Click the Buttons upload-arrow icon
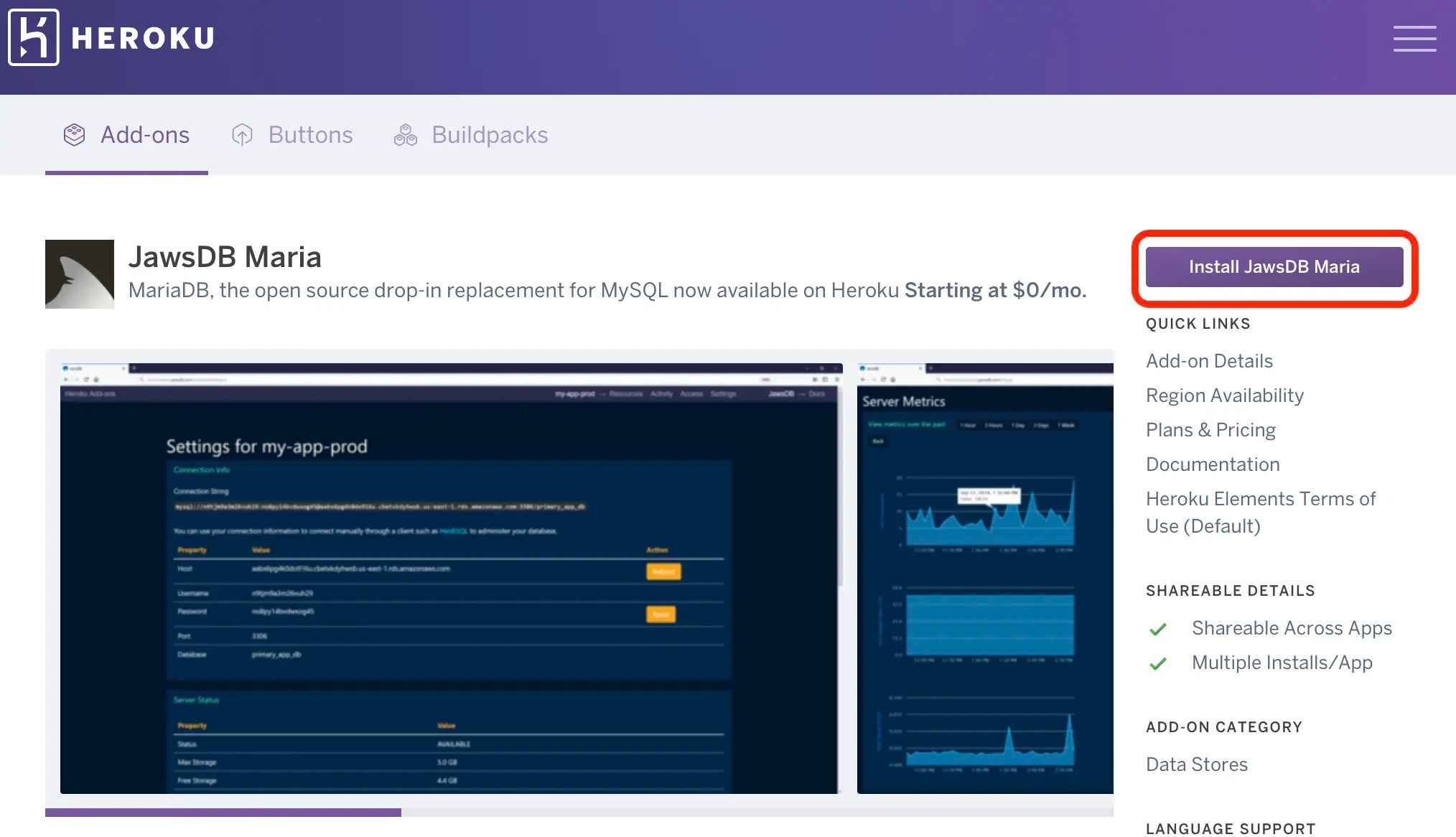Screen dimensions: 1456x837 click(x=242, y=134)
